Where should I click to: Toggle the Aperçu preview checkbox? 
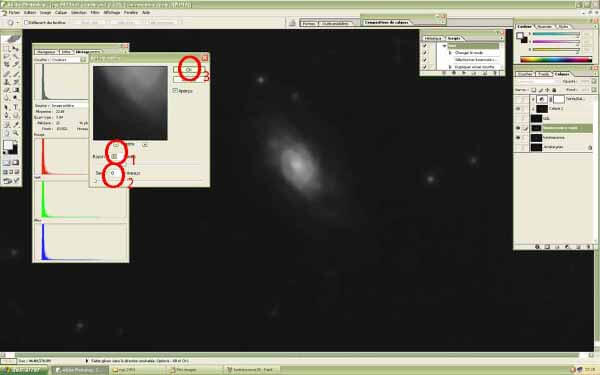point(175,91)
